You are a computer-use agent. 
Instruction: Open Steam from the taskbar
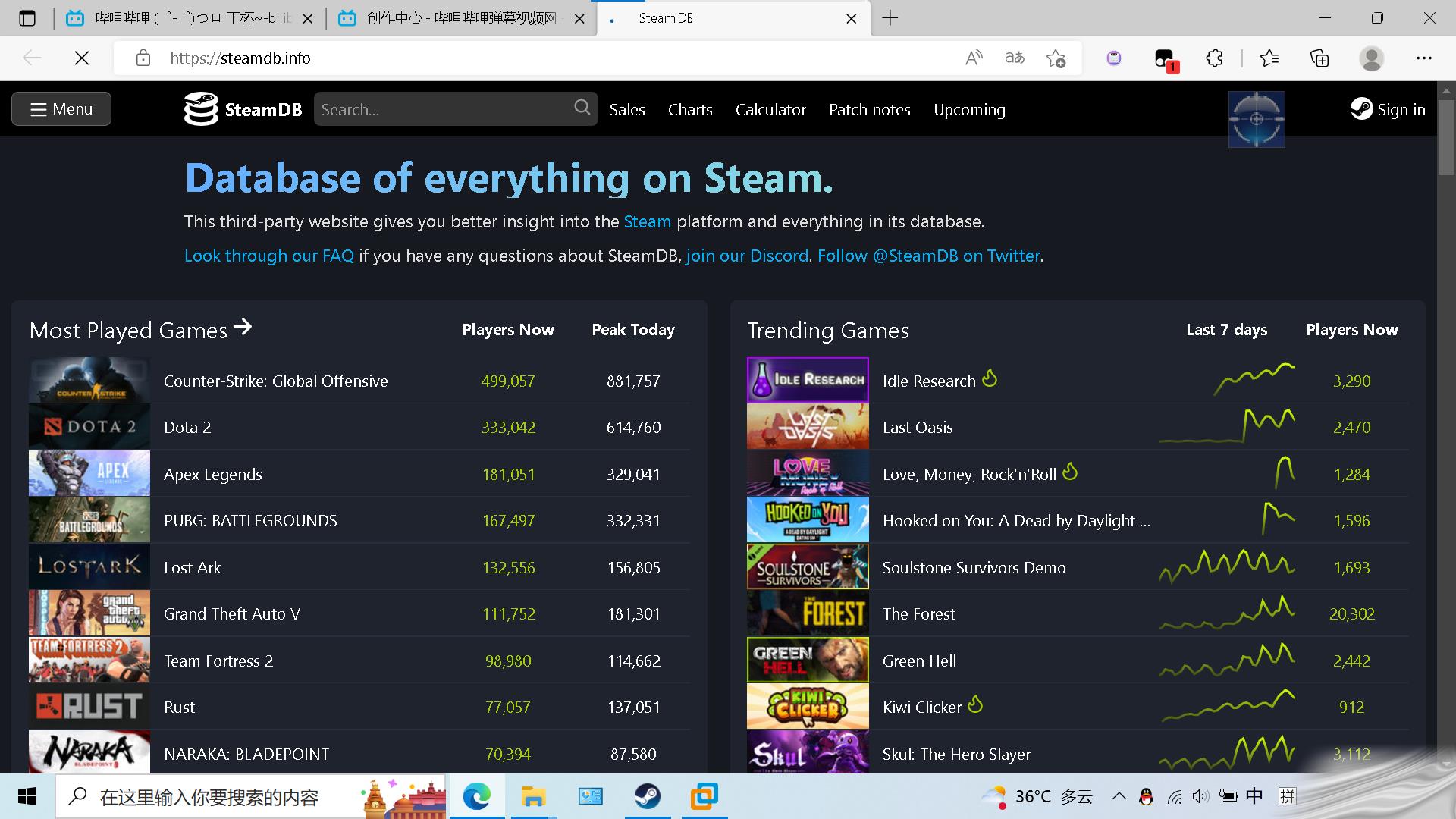coord(647,796)
